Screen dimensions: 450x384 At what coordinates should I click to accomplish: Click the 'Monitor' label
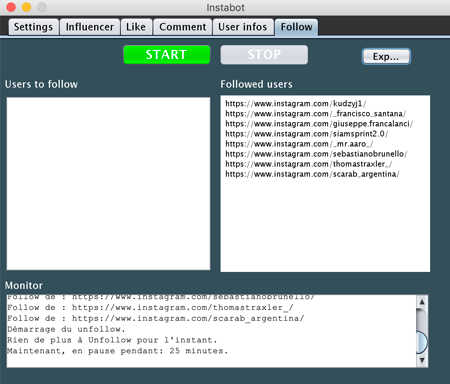coord(24,286)
